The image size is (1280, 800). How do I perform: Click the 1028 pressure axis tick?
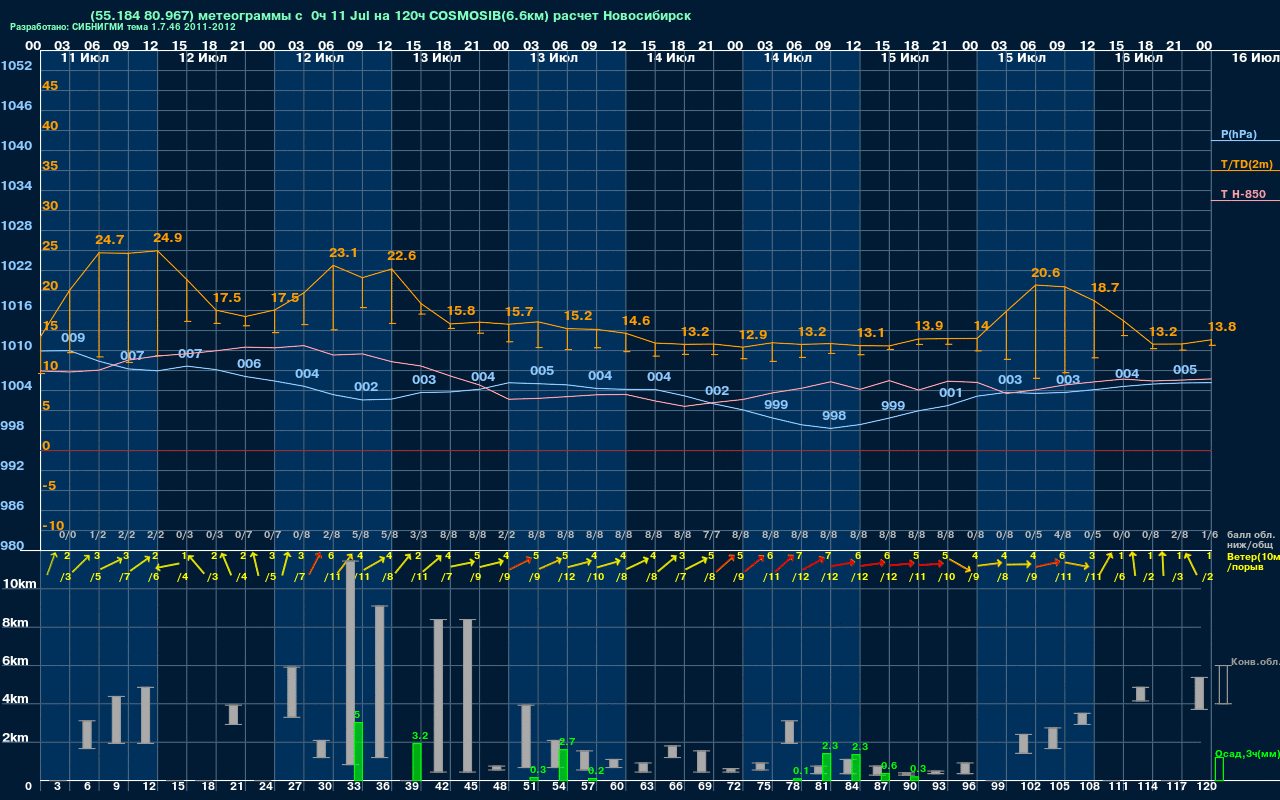point(16,226)
